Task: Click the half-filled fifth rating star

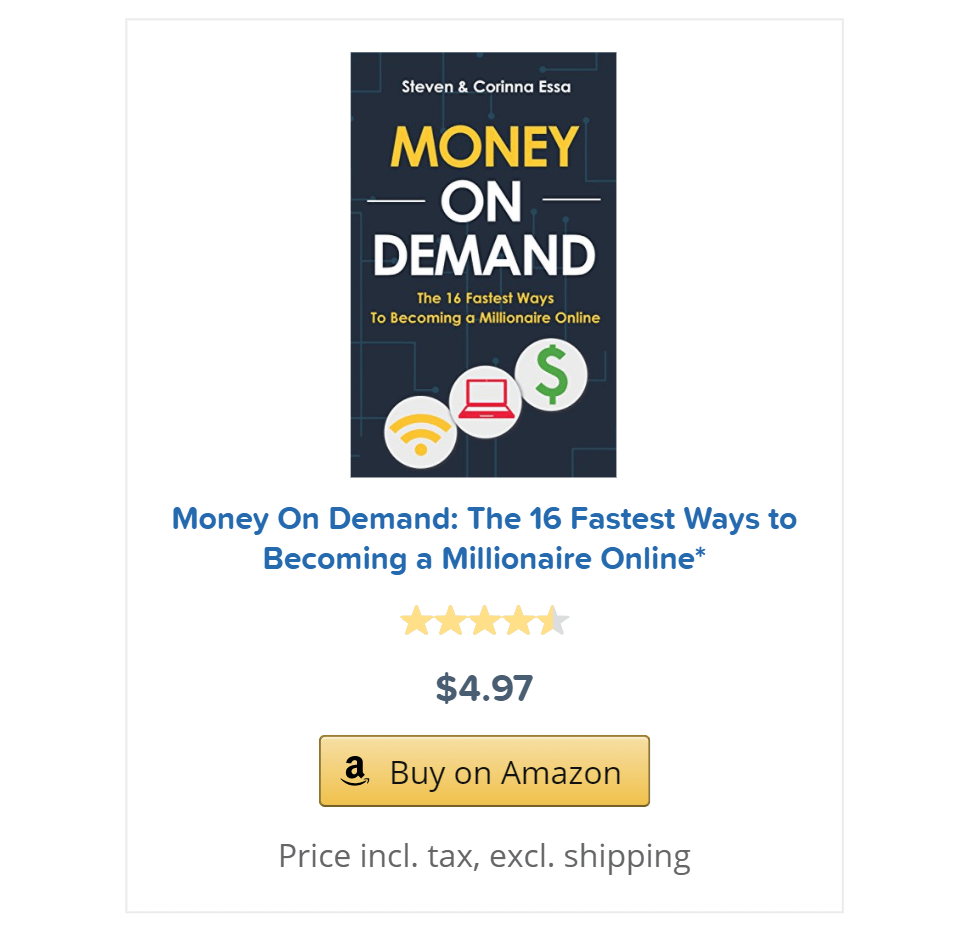Action: coord(553,620)
